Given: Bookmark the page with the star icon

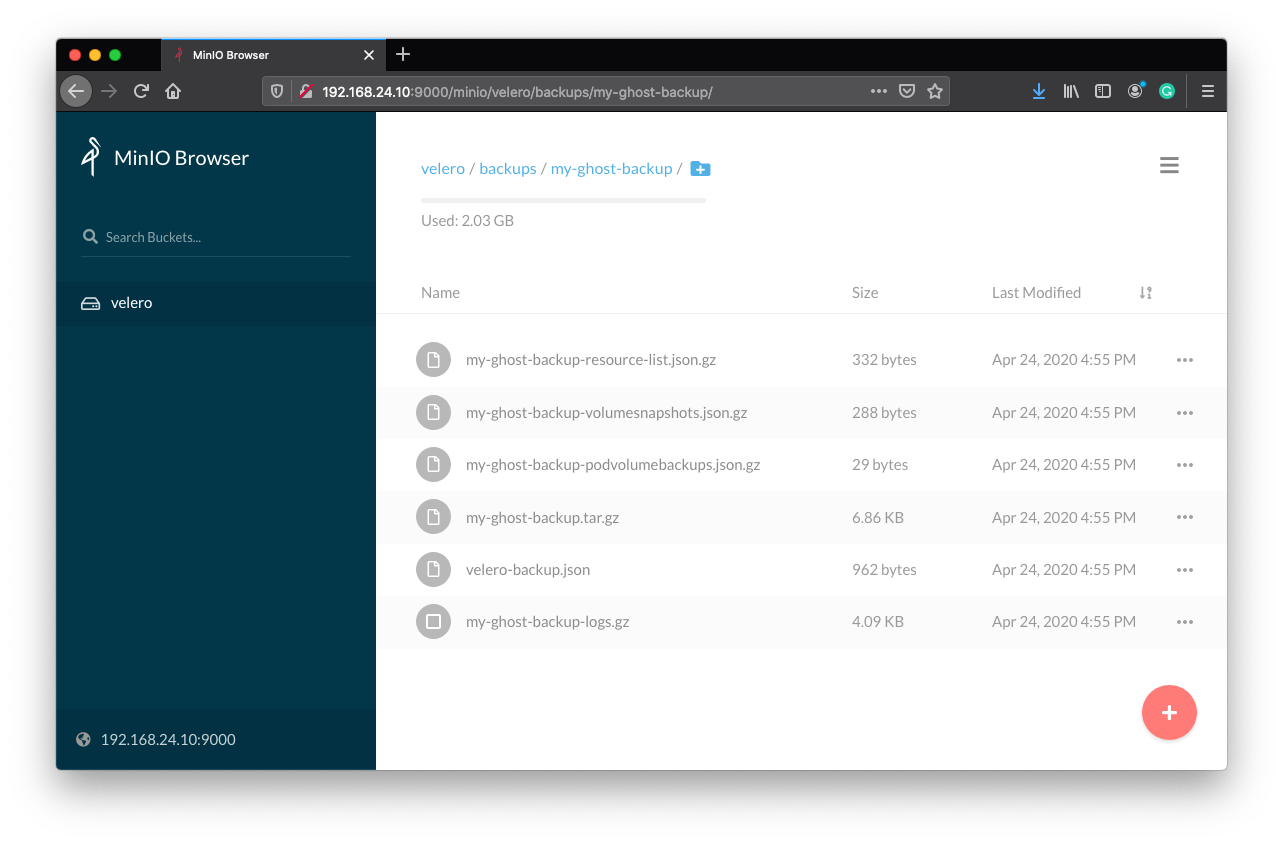Looking at the screenshot, I should (x=935, y=90).
